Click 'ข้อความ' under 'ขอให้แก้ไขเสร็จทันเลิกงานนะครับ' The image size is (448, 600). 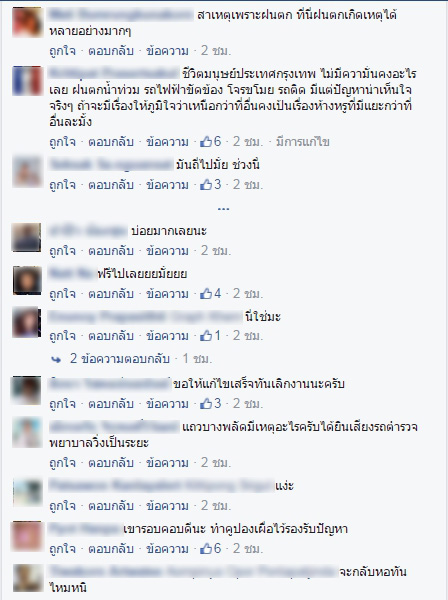pos(167,403)
